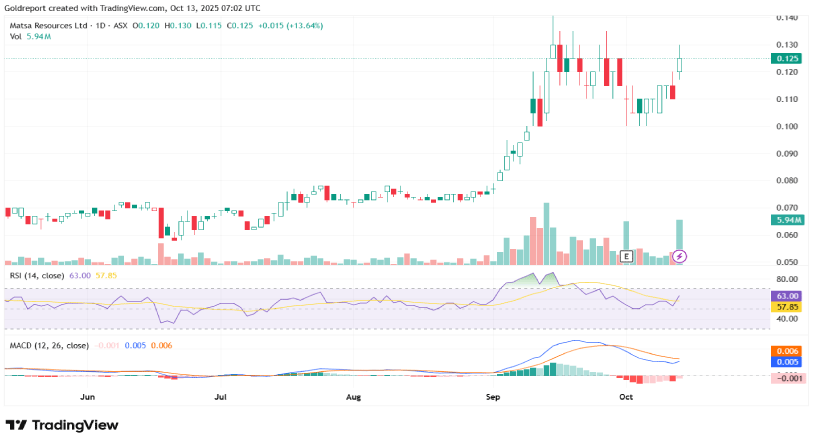
Task: Click the Aug label on time axis
Action: click(353, 397)
